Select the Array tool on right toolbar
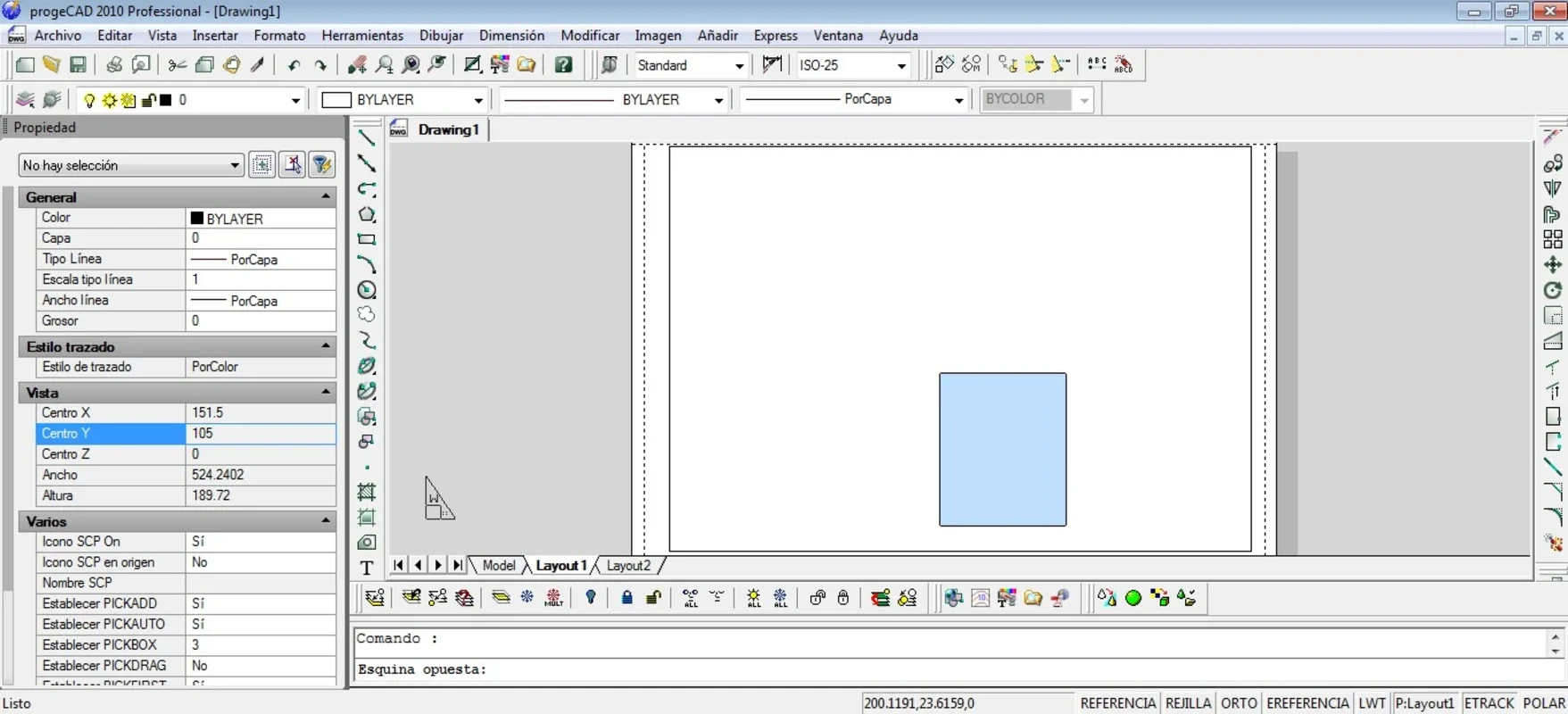Image resolution: width=1568 pixels, height=714 pixels. click(x=1553, y=239)
